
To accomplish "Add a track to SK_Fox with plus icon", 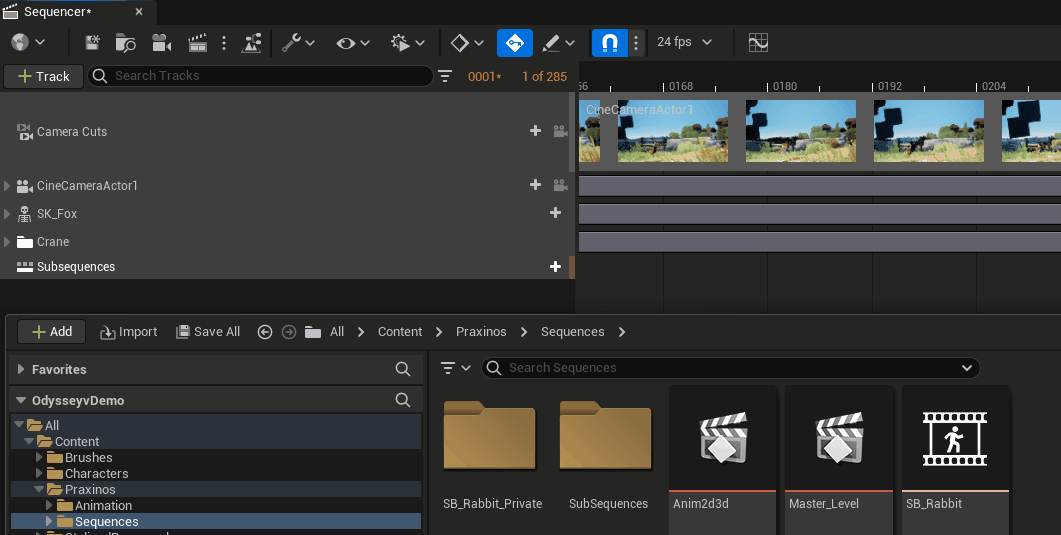I will point(555,213).
